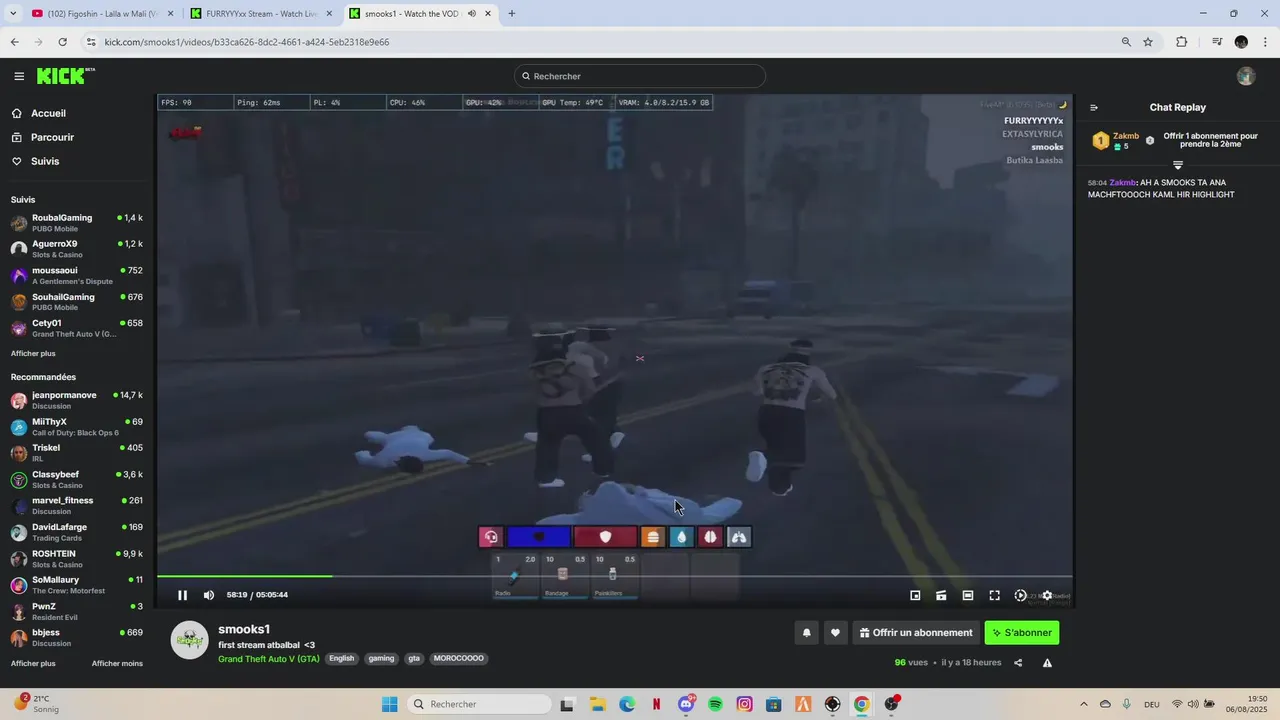Open MilThyX channel

[77, 426]
